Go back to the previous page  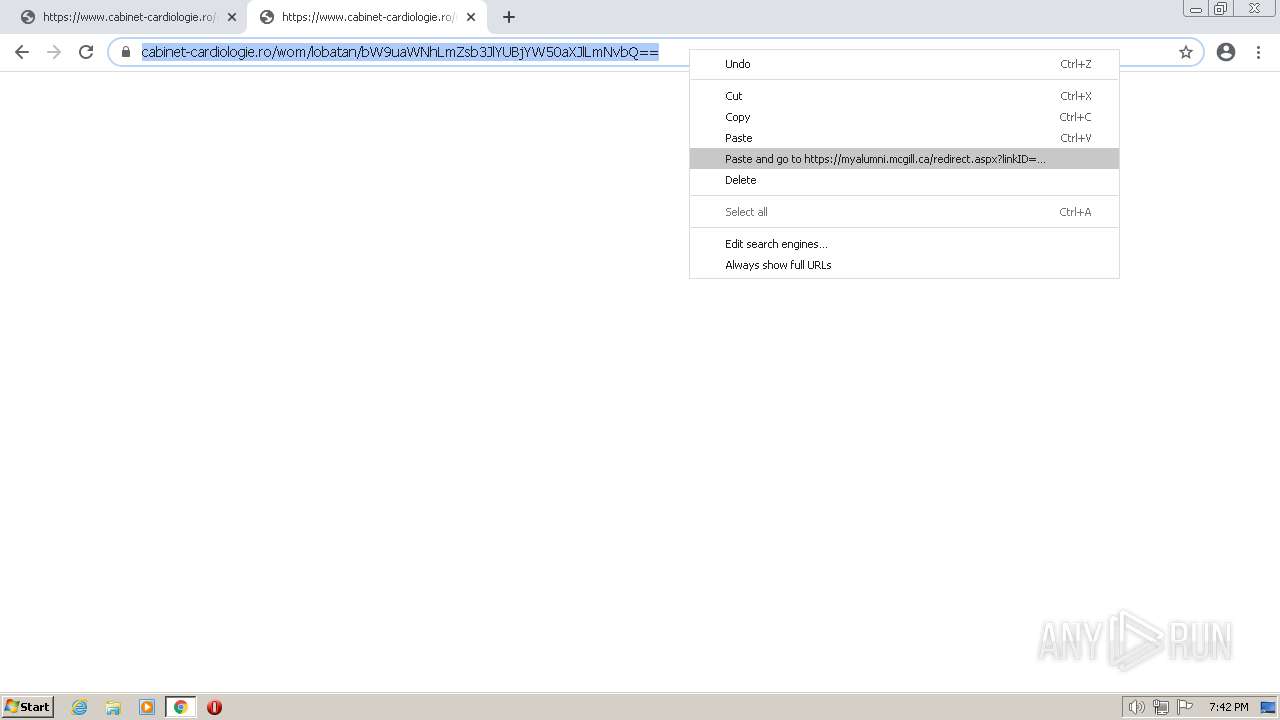22,52
